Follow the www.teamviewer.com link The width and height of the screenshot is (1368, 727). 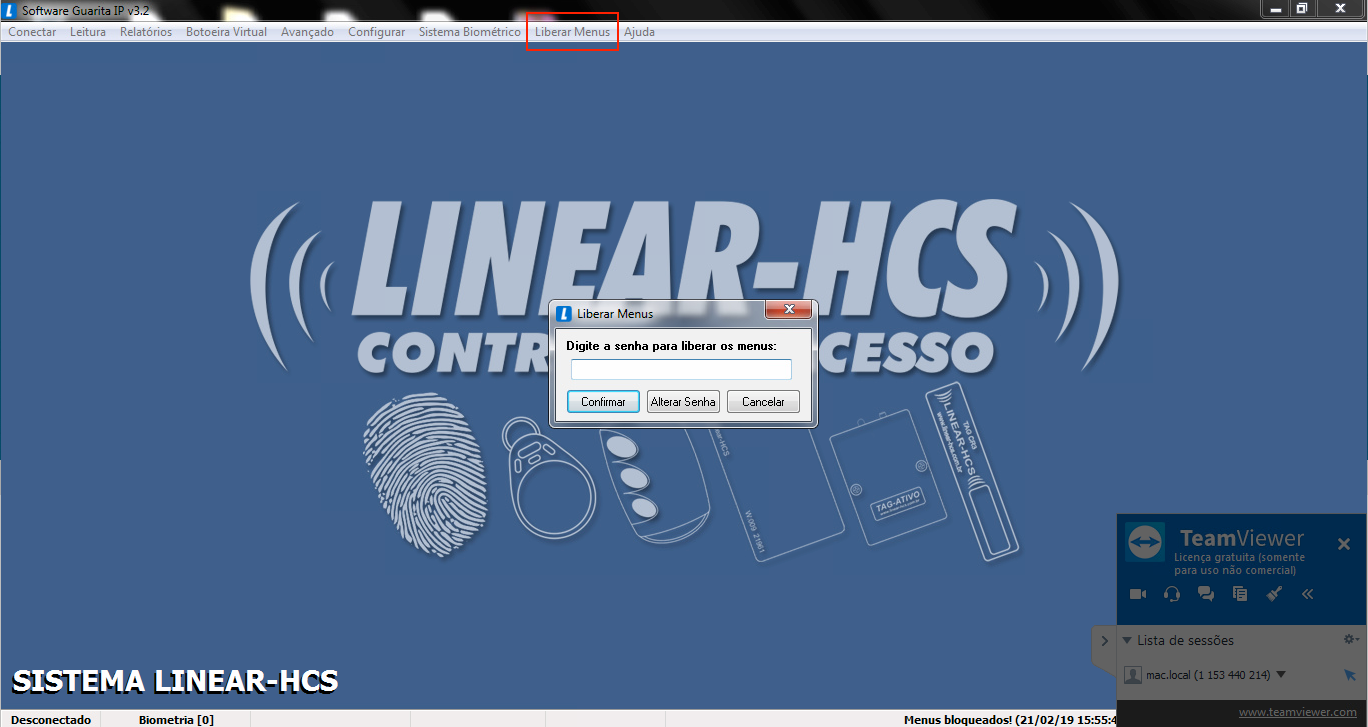click(1298, 712)
